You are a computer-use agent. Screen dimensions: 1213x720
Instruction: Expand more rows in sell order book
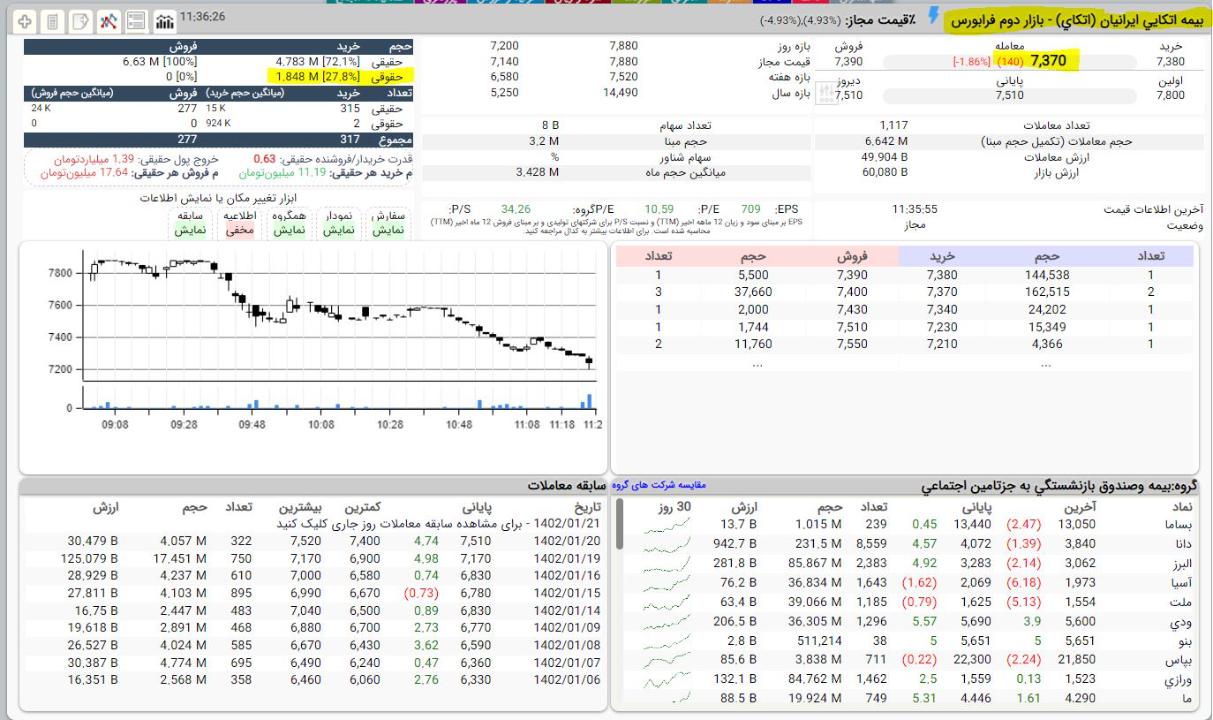coord(757,365)
